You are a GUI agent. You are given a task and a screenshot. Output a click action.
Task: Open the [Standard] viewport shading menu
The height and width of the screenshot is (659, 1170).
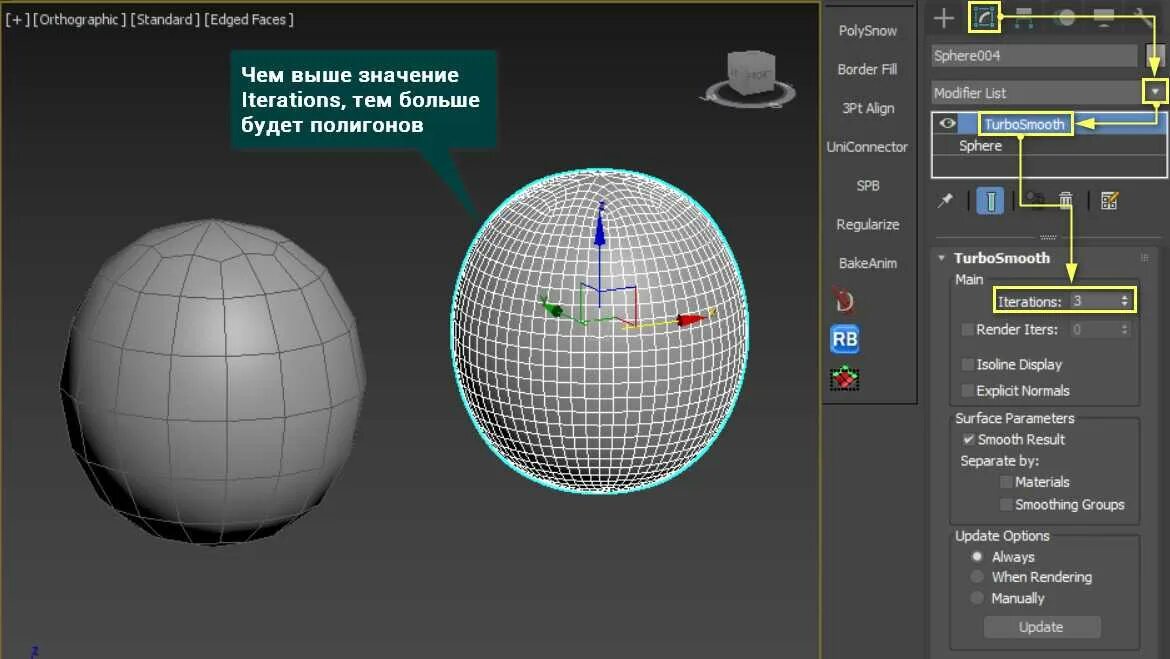[x=165, y=19]
